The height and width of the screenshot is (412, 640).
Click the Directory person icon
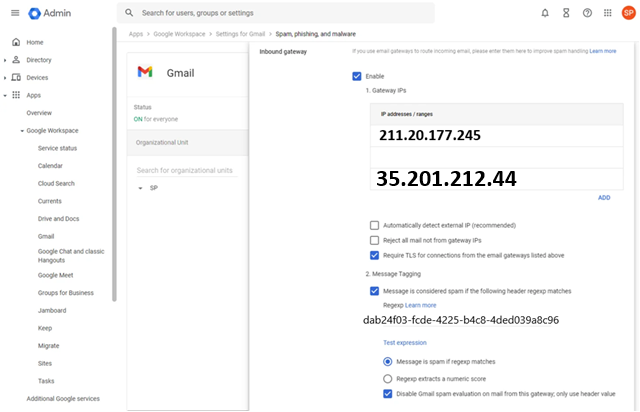point(16,60)
